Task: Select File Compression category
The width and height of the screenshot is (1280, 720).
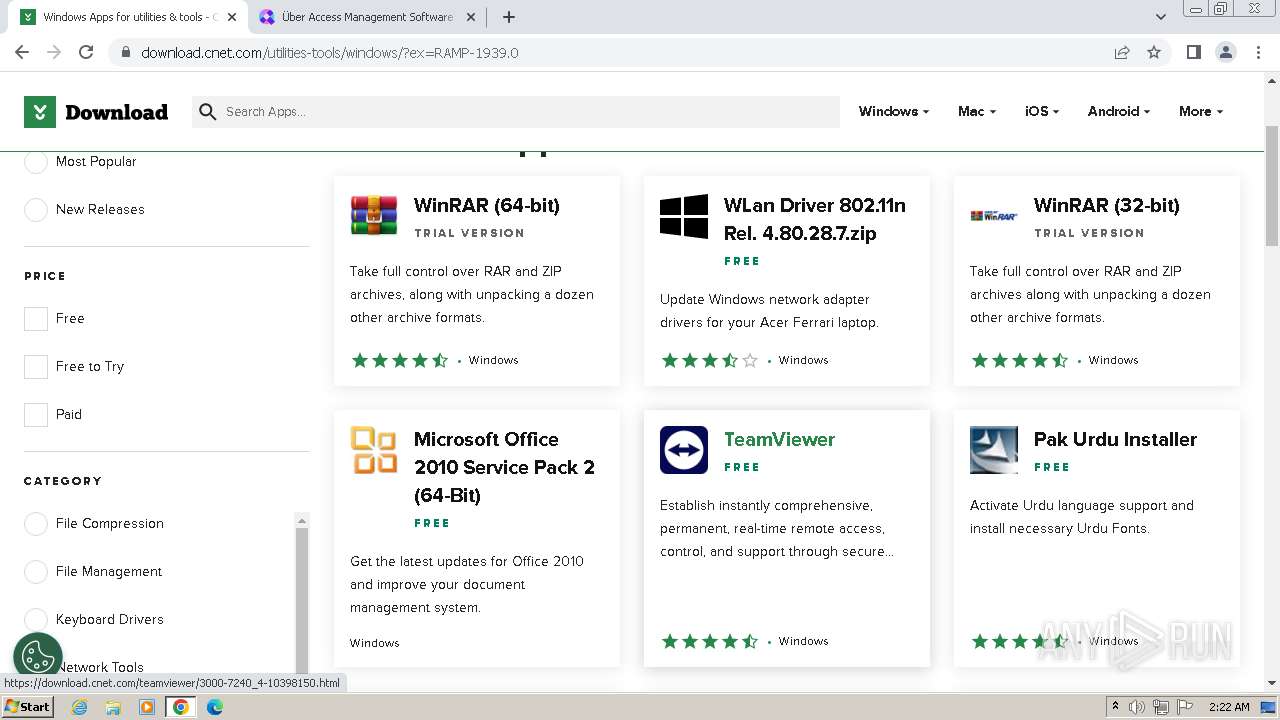Action: pyautogui.click(x=36, y=524)
